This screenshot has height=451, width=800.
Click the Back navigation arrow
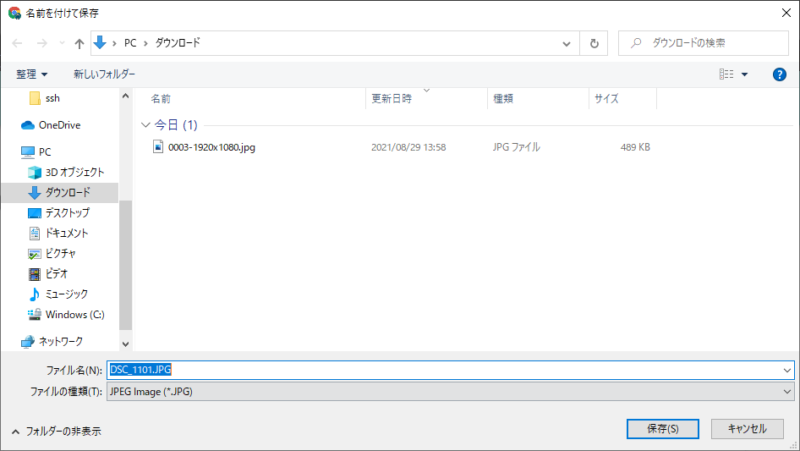tap(17, 44)
